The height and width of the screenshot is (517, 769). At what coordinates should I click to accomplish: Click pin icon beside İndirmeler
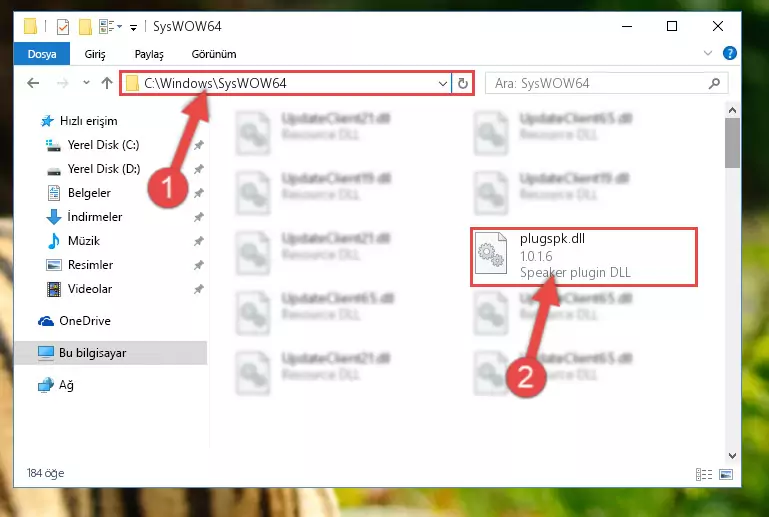click(x=199, y=217)
